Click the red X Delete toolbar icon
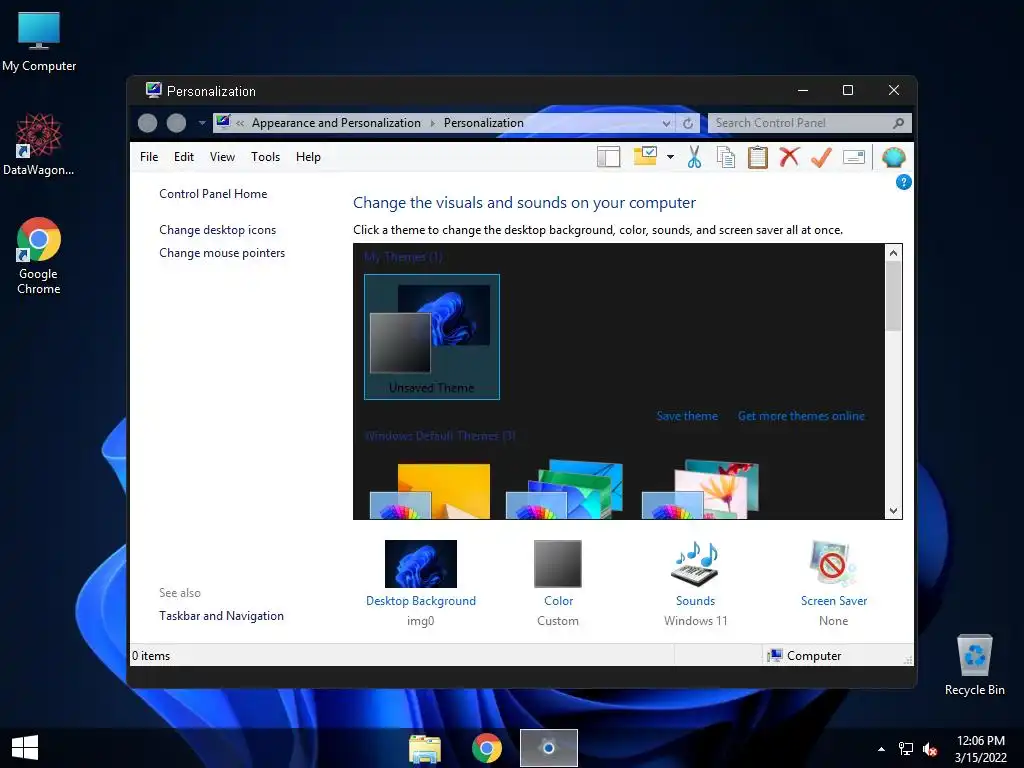This screenshot has height=768, width=1024. 789,157
